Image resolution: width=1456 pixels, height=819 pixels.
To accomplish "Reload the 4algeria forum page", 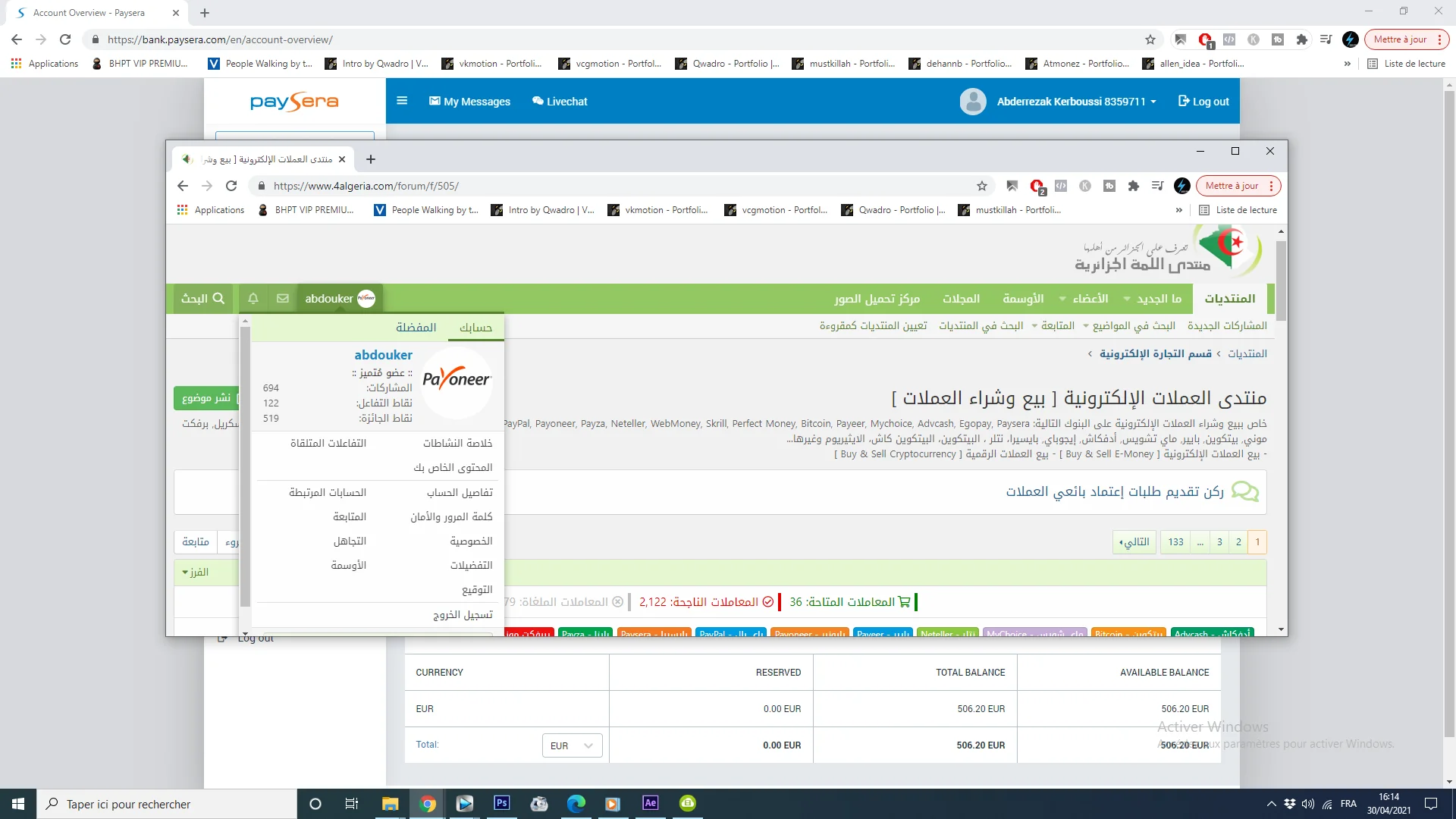I will 231,186.
